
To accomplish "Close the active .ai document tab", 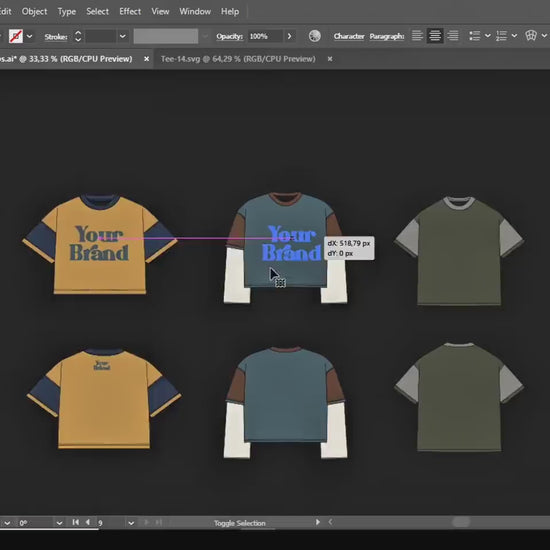I will coord(147,59).
